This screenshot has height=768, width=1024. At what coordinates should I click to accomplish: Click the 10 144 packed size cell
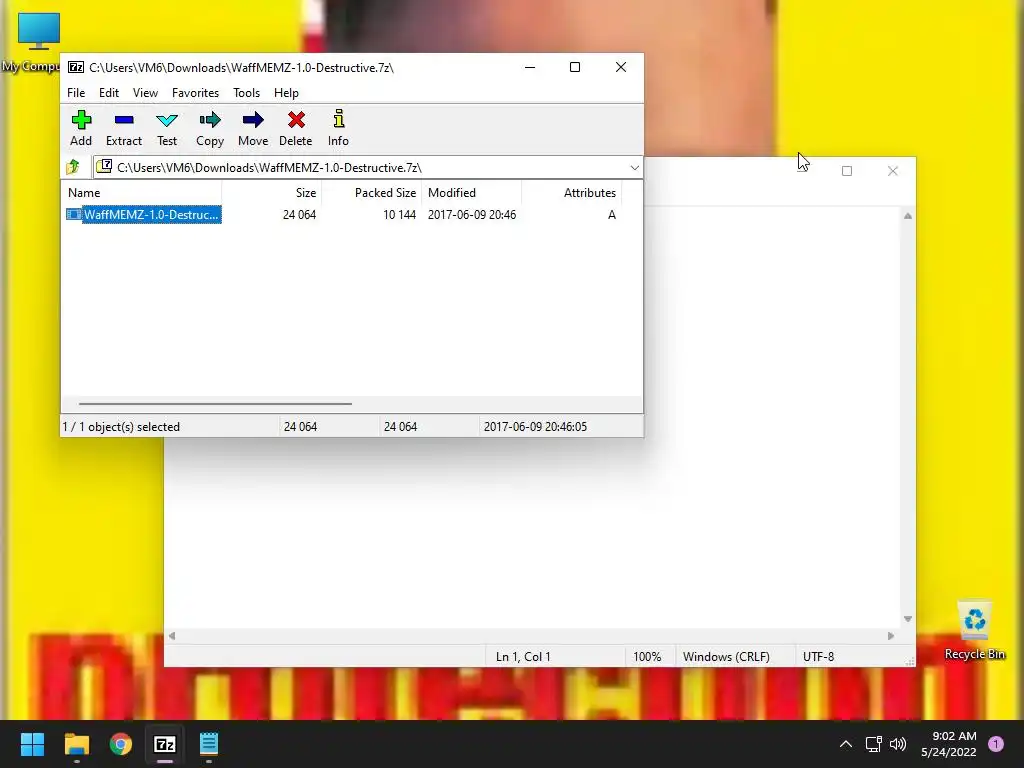(399, 214)
